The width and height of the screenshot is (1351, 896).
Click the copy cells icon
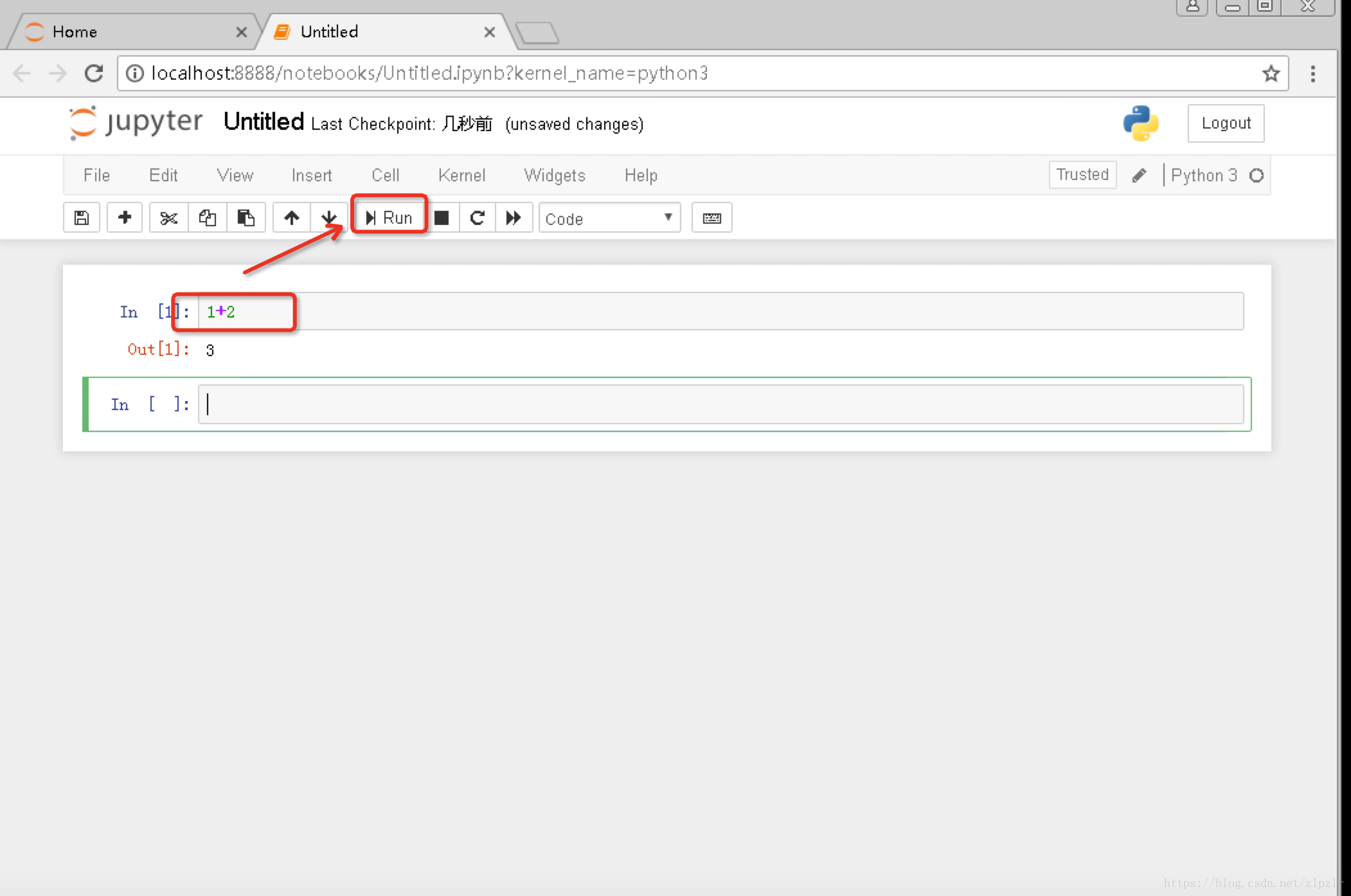pyautogui.click(x=207, y=218)
